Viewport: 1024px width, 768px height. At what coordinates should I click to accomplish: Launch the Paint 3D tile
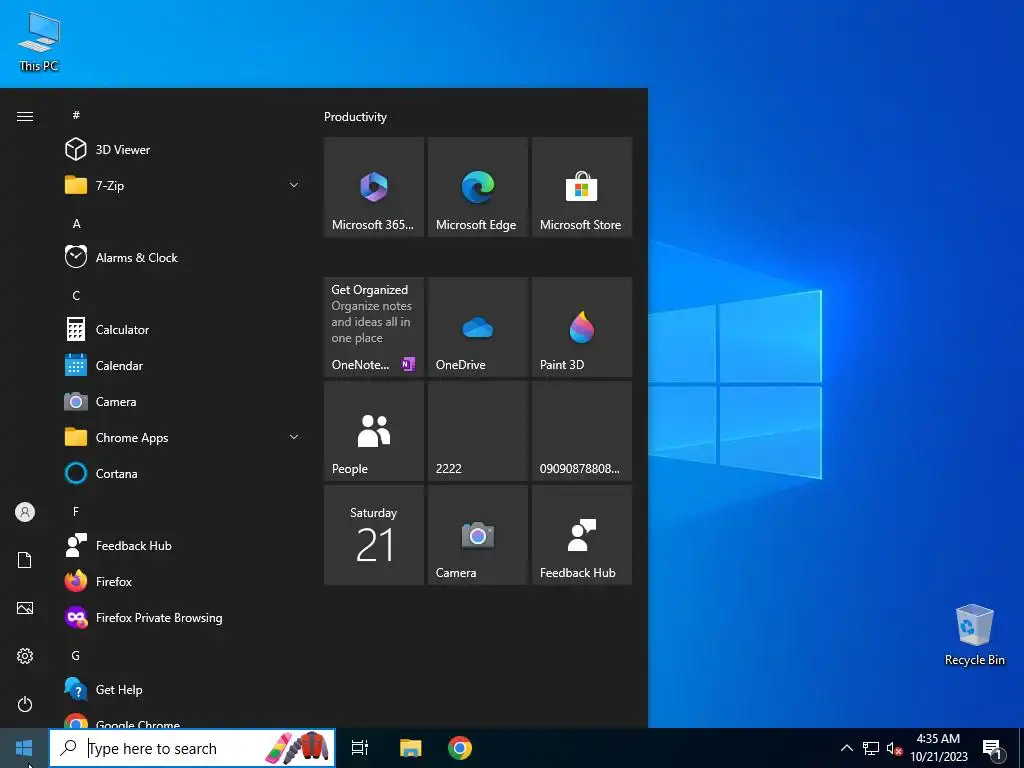[582, 327]
